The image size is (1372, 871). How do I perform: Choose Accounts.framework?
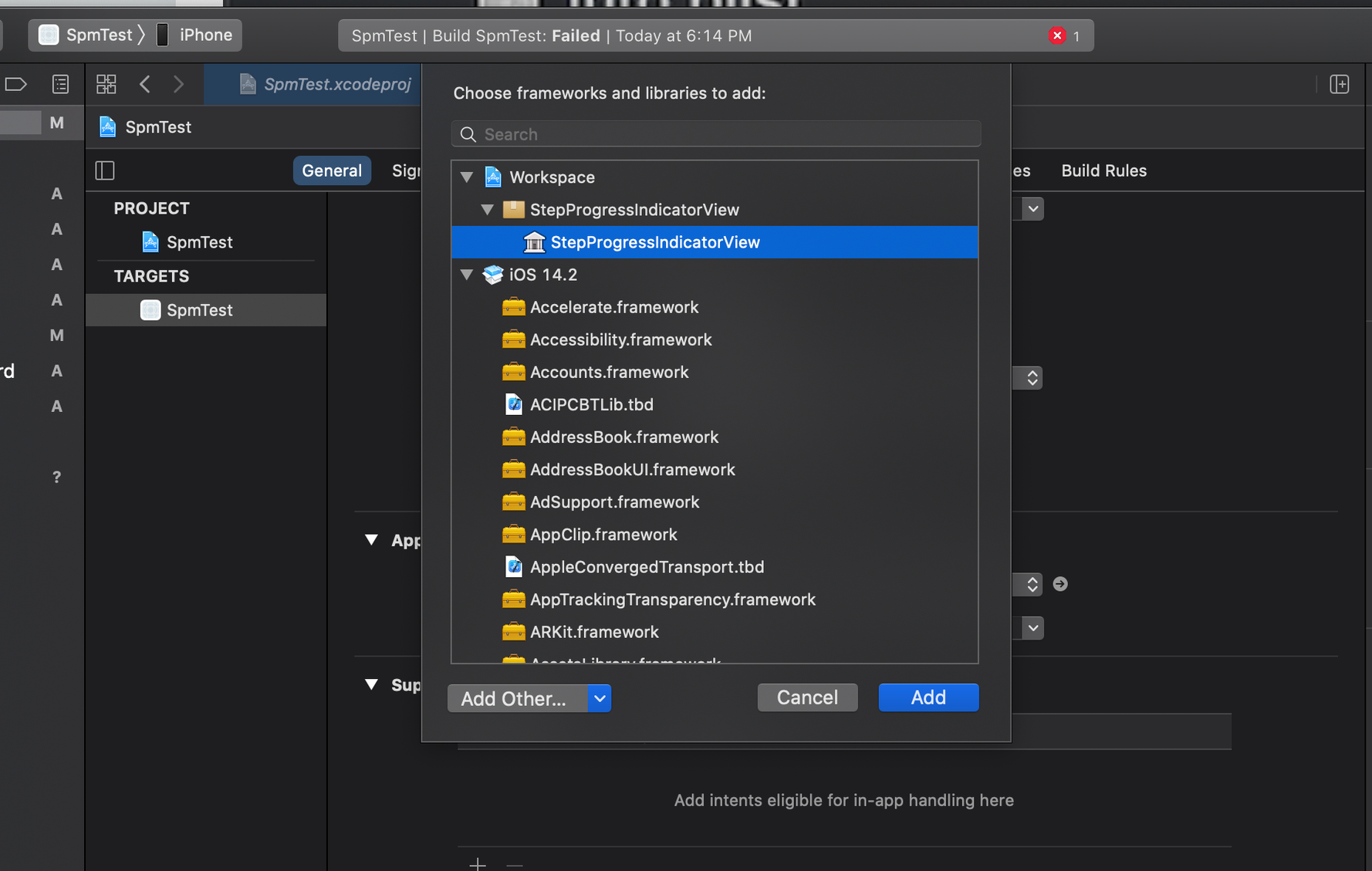715,372
